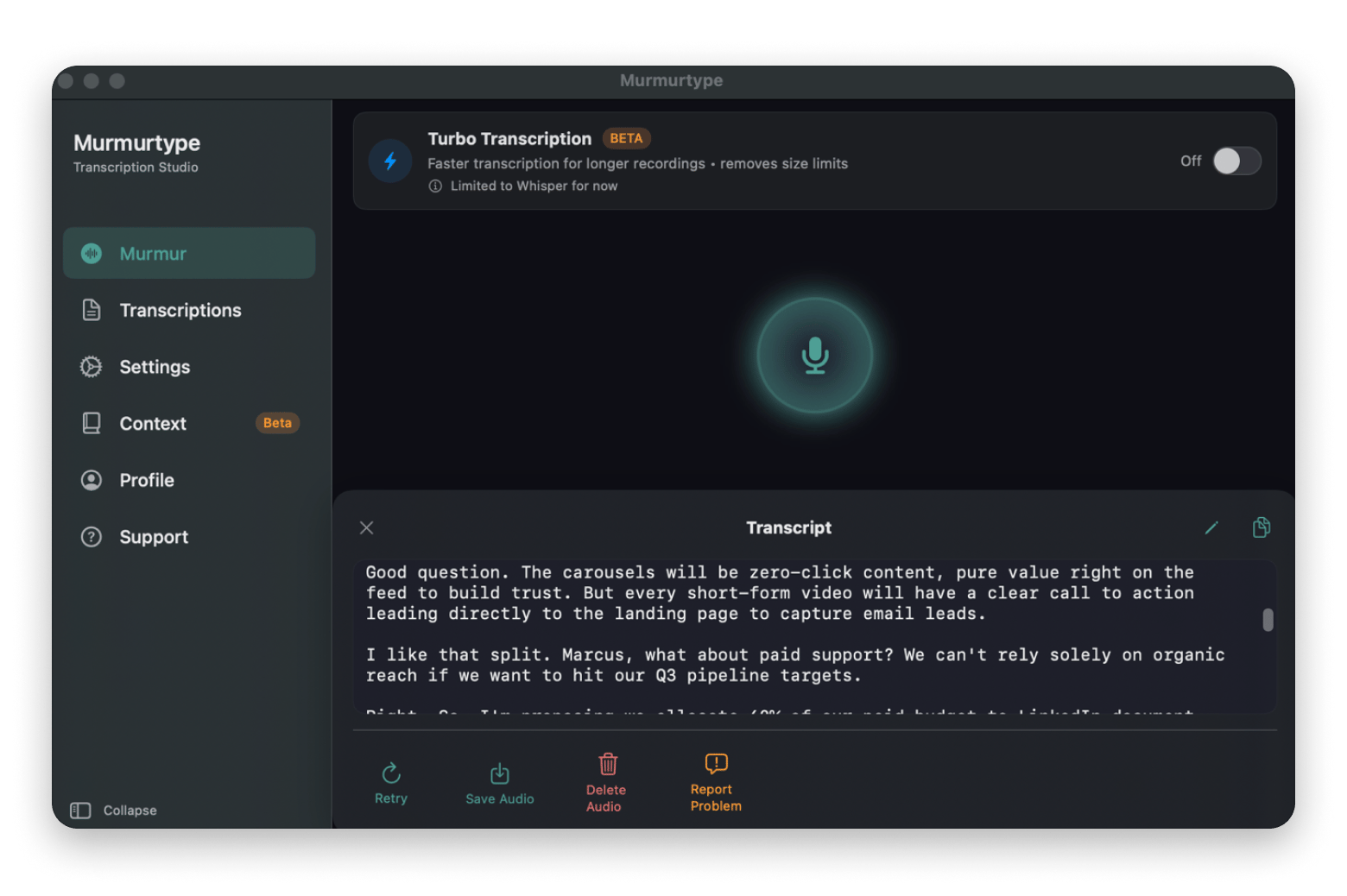Image resolution: width=1347 pixels, height=896 pixels.
Task: Retry the transcription
Action: [x=391, y=784]
